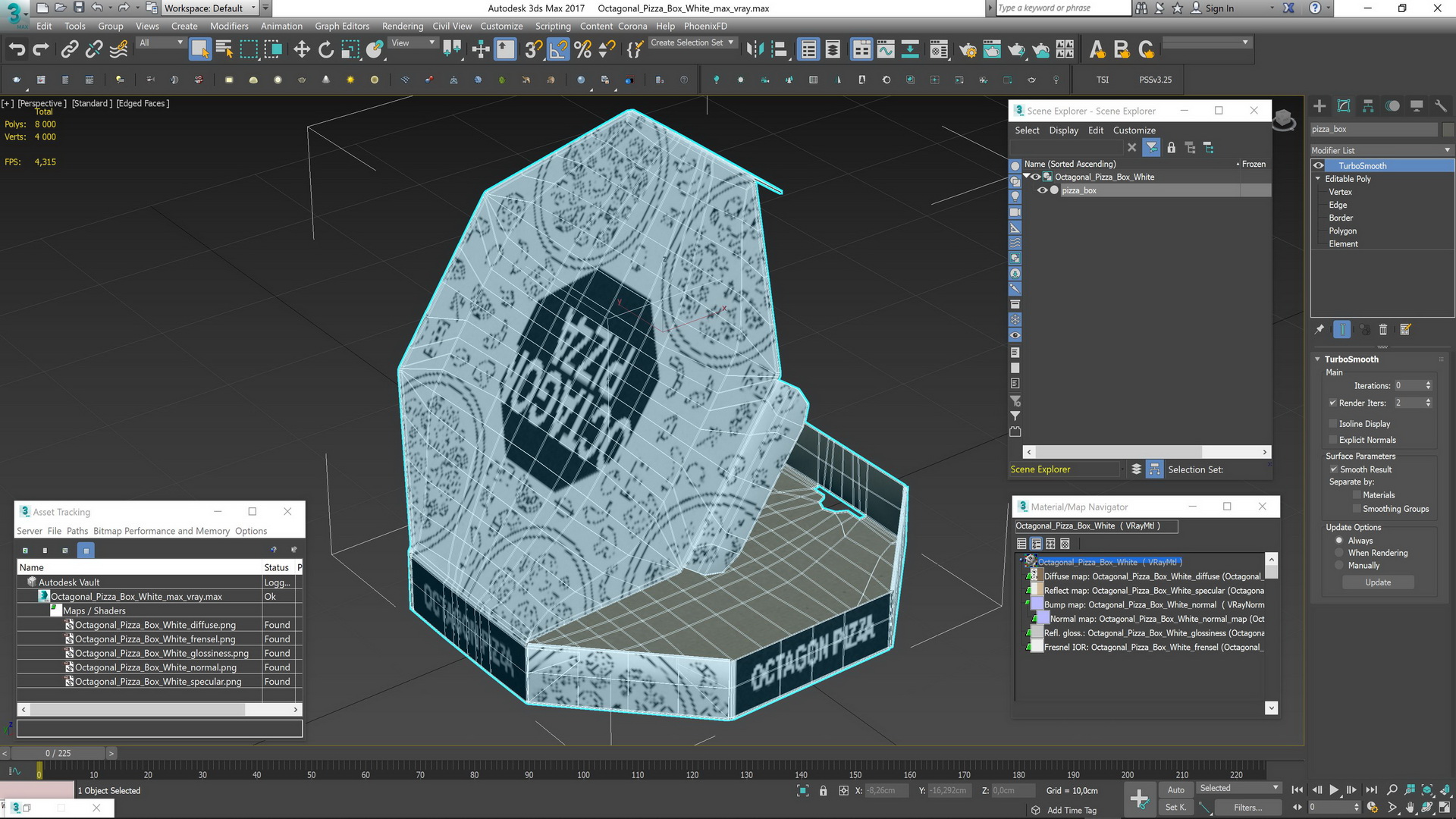Screen dimensions: 1456x819
Task: Select the Select and Link tool
Action: [x=70, y=50]
